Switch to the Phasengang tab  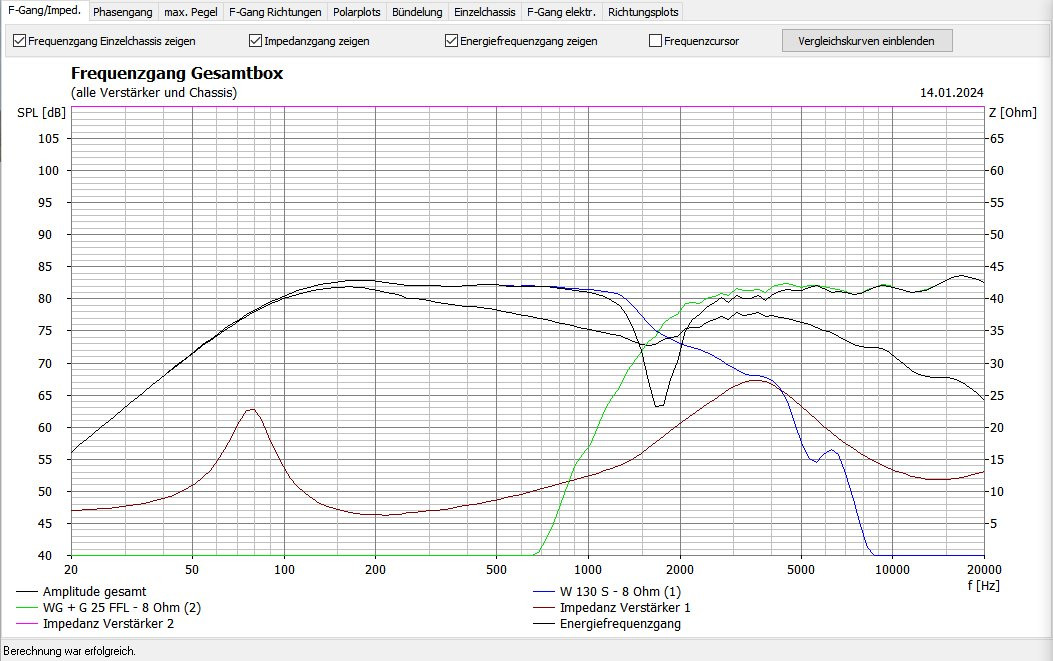click(123, 12)
